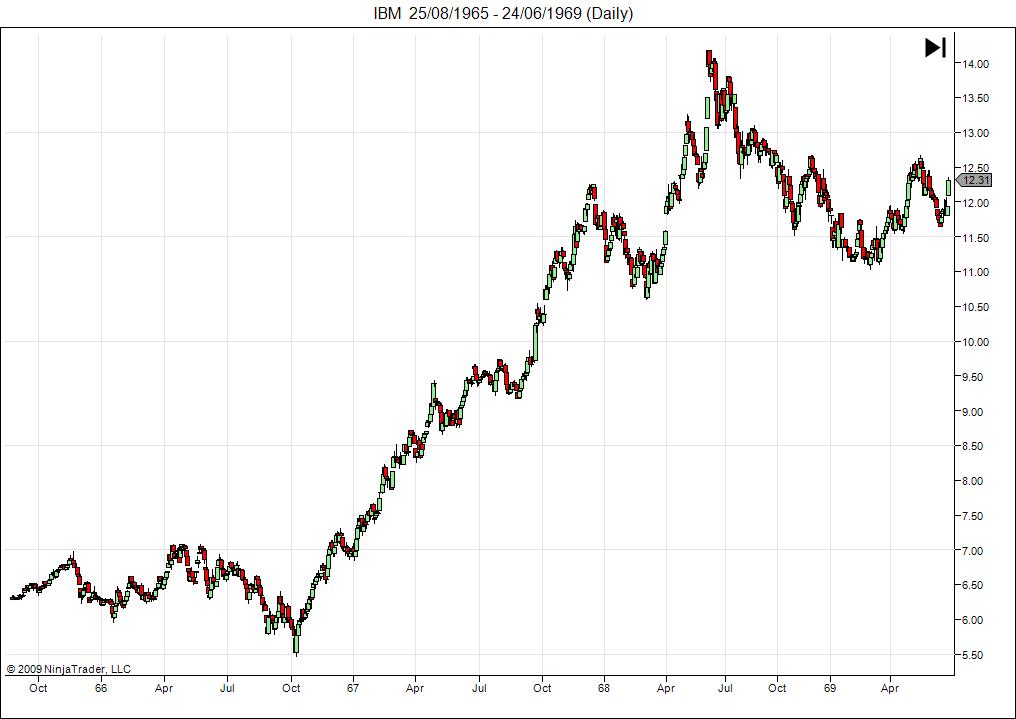Click the 13.50 price axis label
1016x719 pixels.
coord(976,98)
